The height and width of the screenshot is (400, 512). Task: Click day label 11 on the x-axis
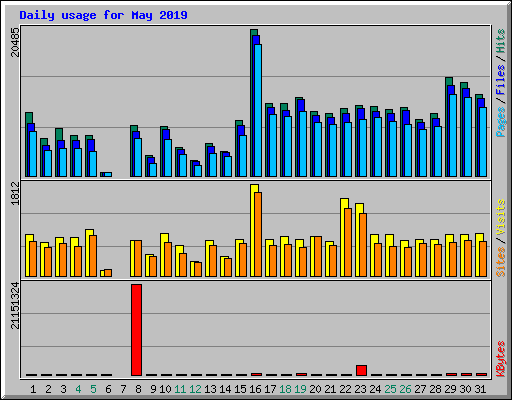pyautogui.click(x=180, y=389)
